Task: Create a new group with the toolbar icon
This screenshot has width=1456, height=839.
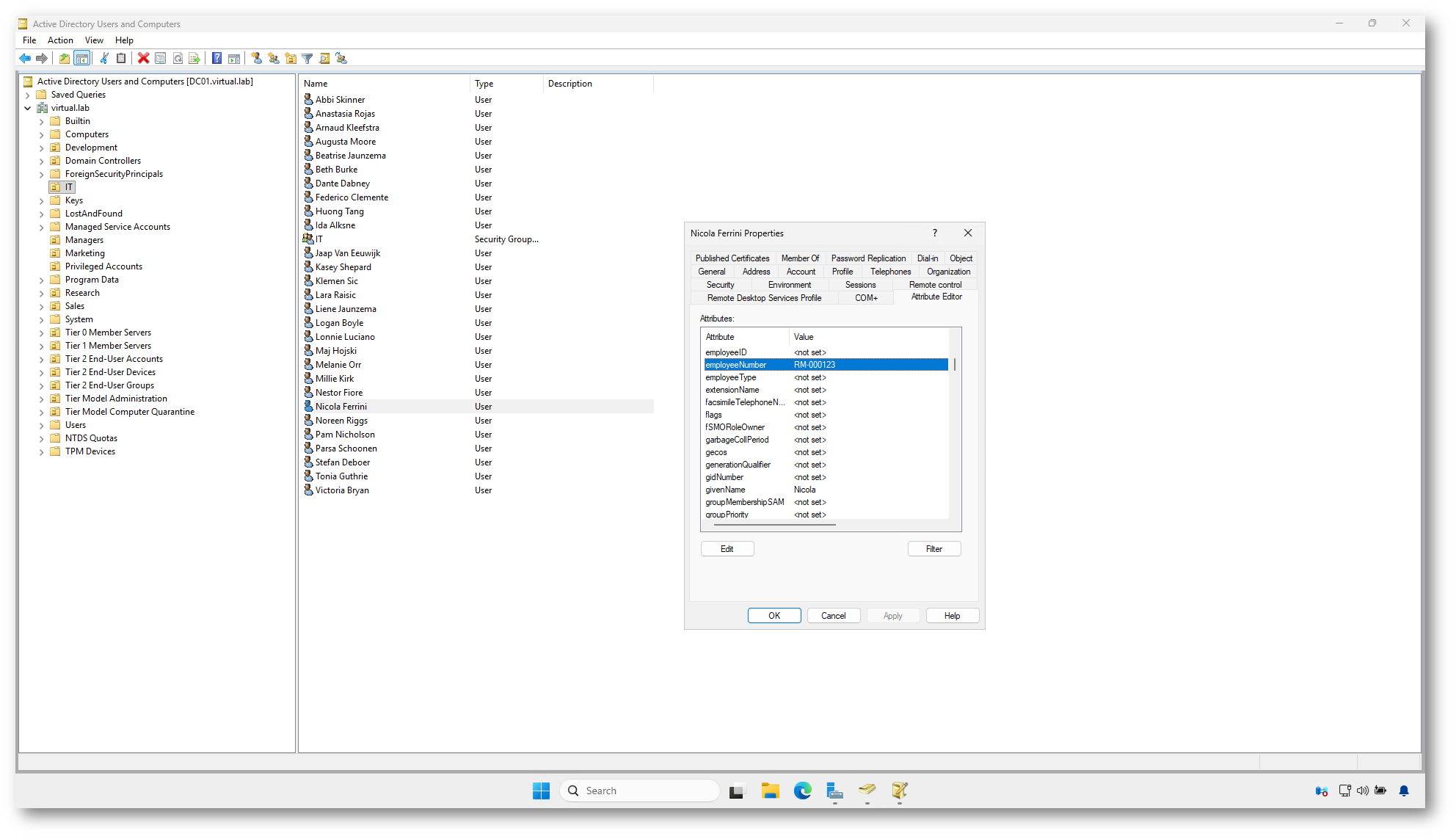Action: (274, 59)
